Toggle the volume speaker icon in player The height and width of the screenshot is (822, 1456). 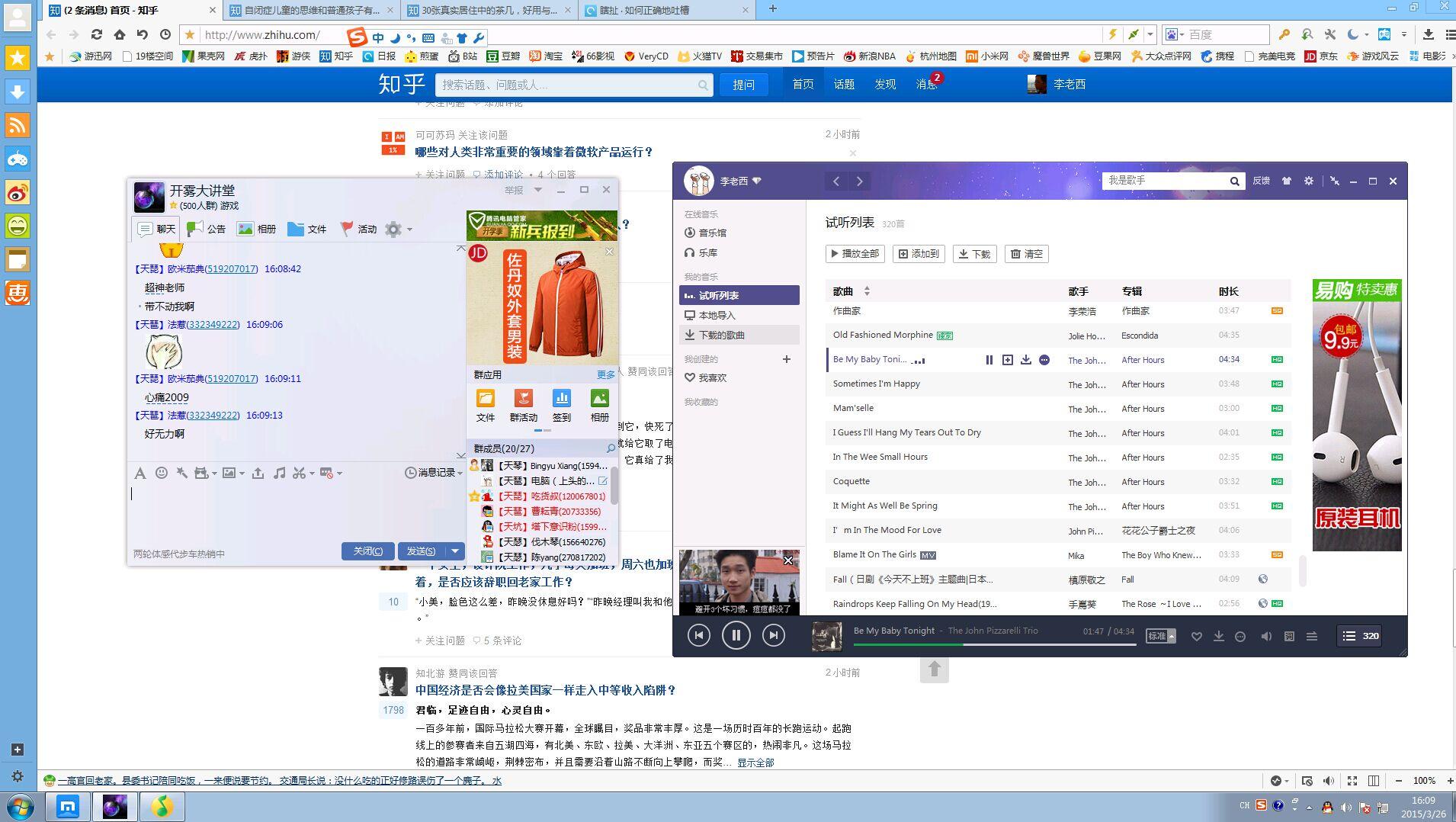tap(1266, 636)
